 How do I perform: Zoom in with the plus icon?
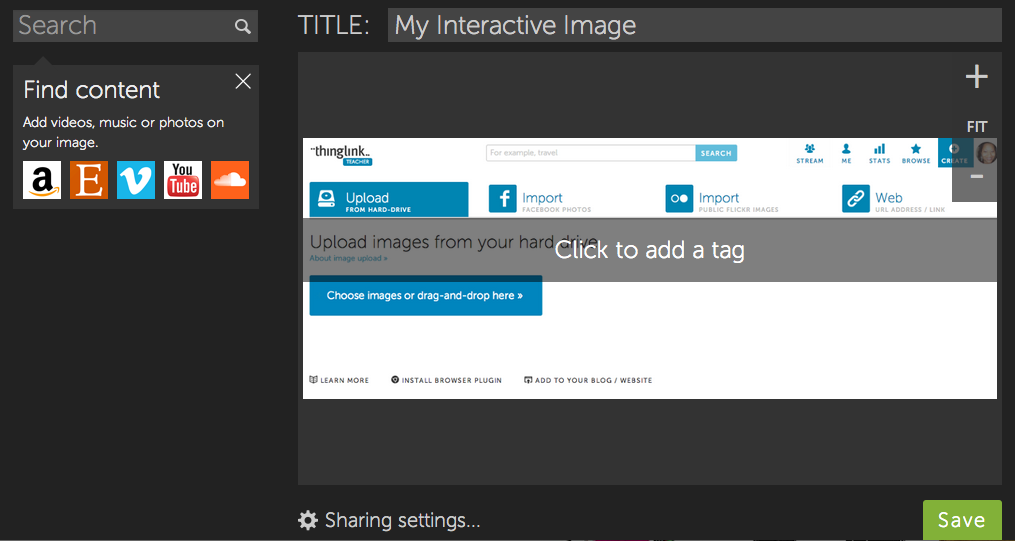point(977,77)
